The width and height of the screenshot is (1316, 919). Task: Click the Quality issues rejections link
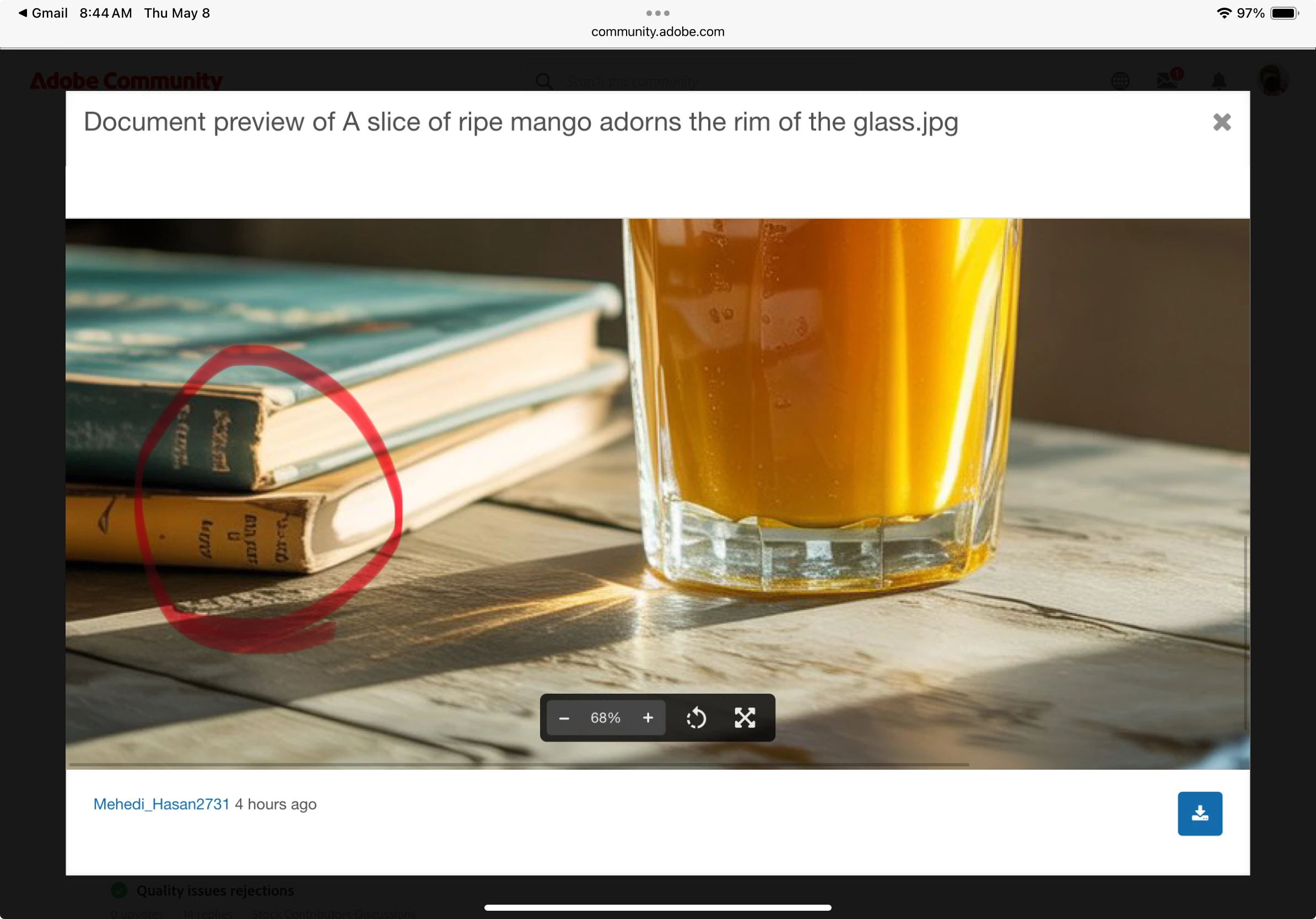pyautogui.click(x=215, y=890)
